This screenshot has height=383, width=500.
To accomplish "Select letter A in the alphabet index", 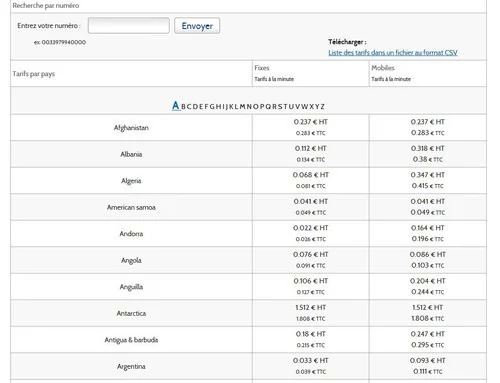I will pos(176,106).
